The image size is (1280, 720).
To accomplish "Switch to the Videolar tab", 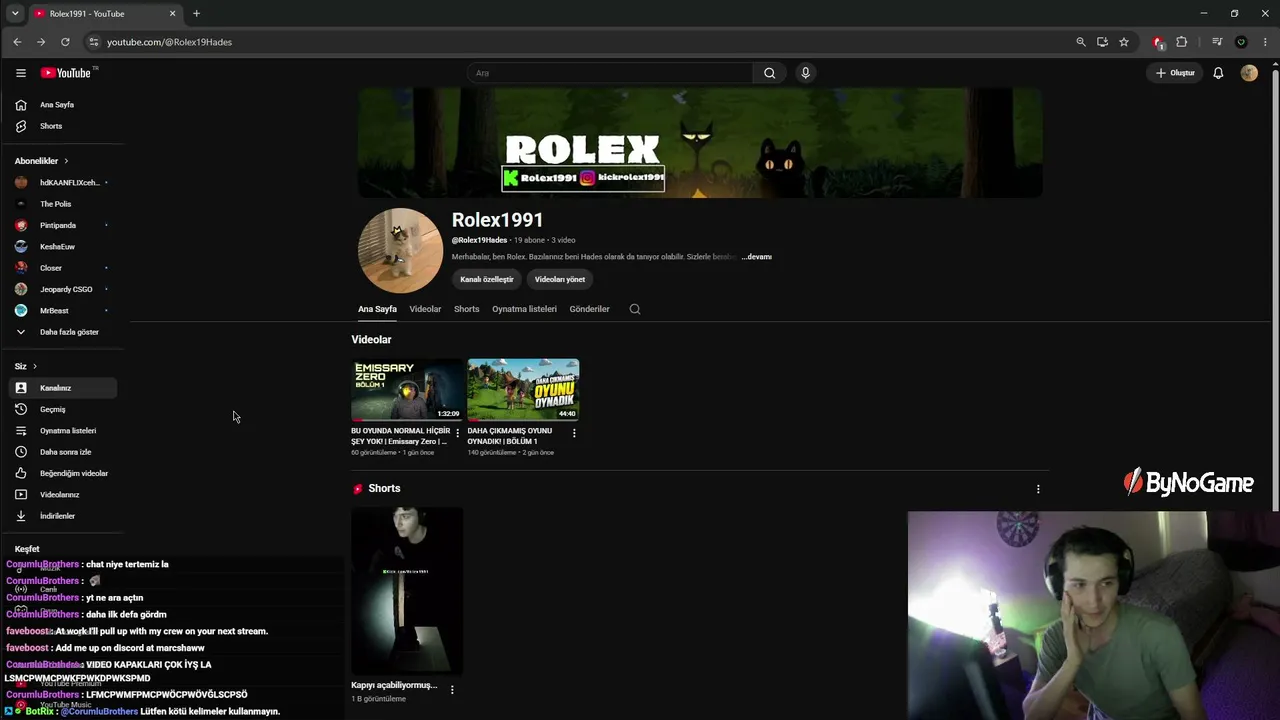I will (x=425, y=309).
